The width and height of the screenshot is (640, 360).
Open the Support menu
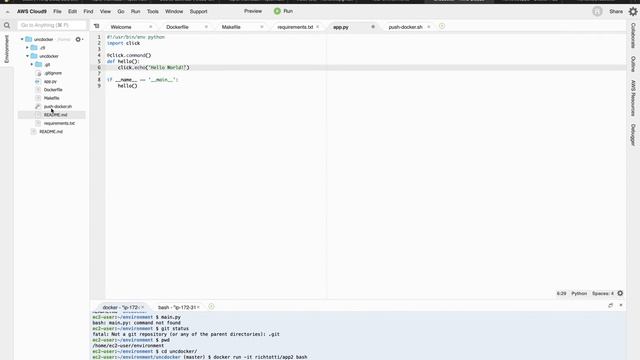(198, 11)
